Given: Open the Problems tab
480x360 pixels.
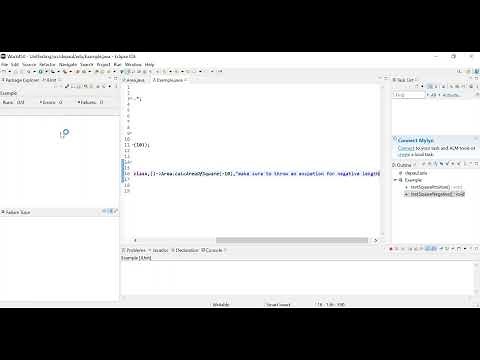Looking at the screenshot, I should point(134,250).
